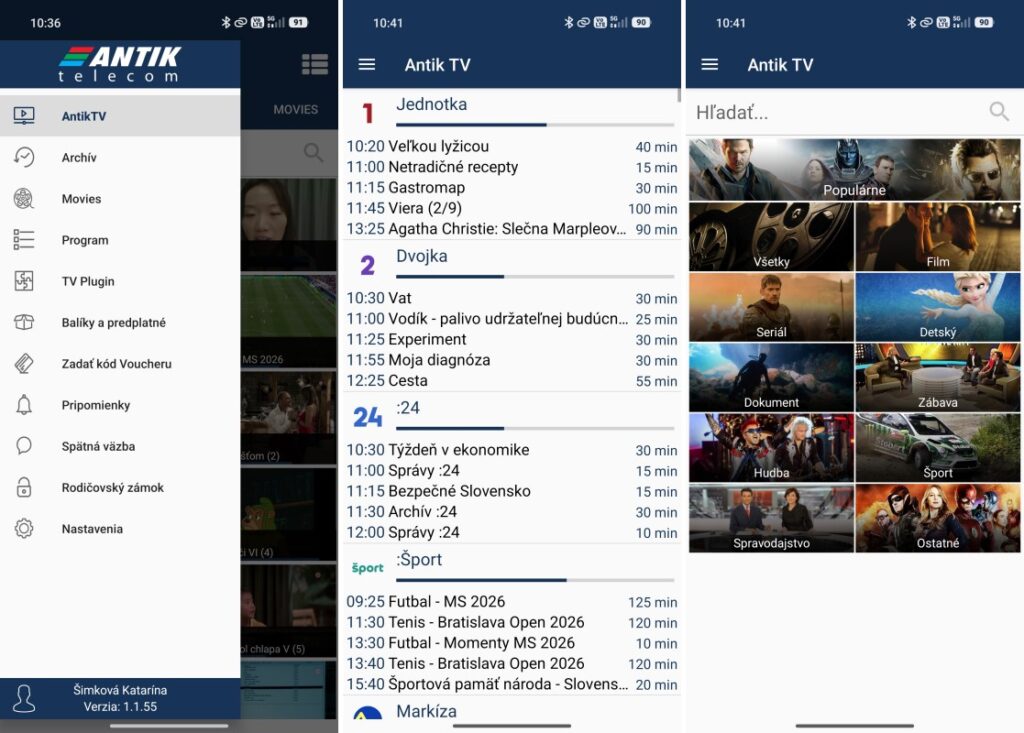
Task: Open Balíky a predplatné menu entry
Action: [120, 321]
